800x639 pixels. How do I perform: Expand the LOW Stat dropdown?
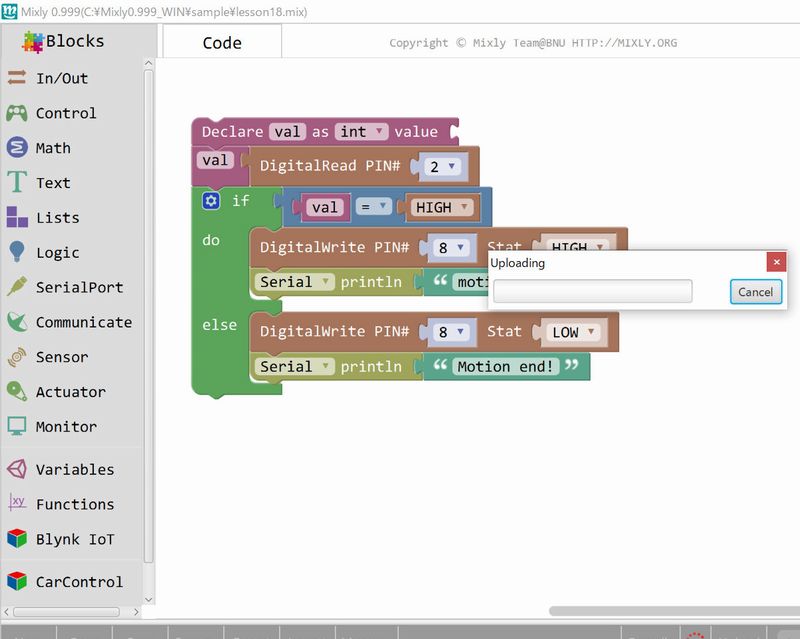[x=573, y=332]
